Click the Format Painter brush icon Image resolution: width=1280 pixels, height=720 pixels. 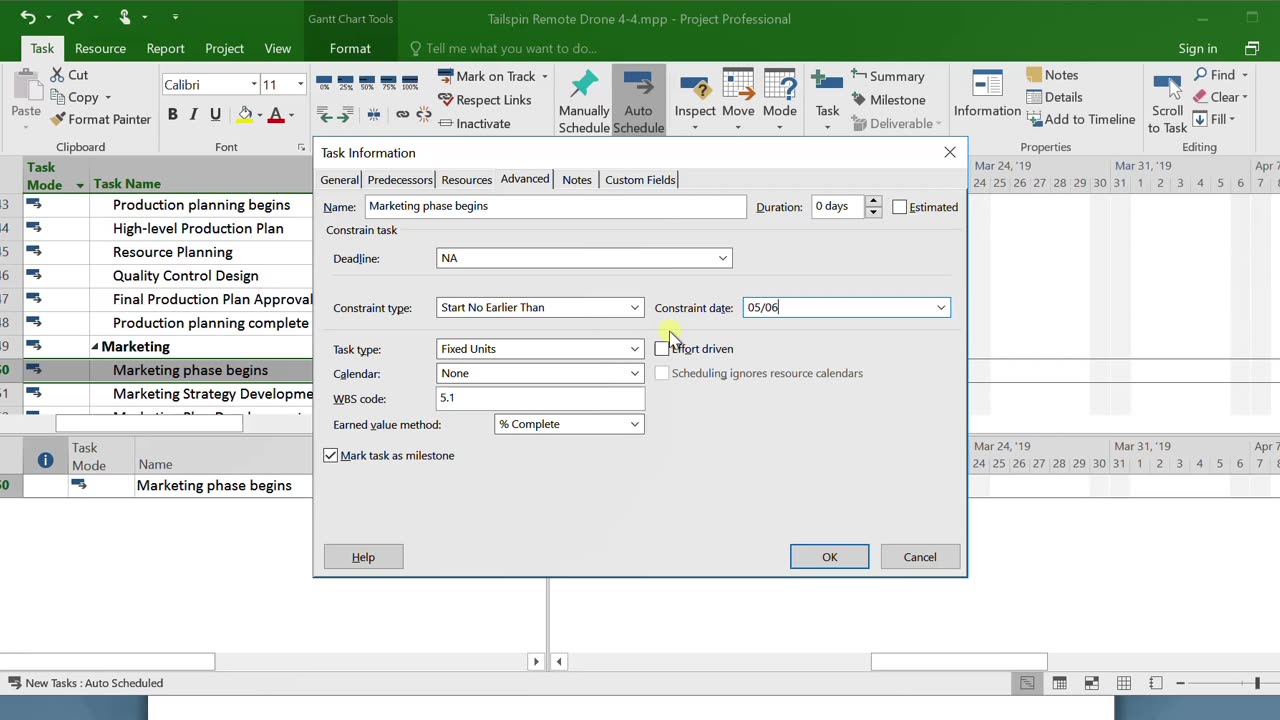click(x=58, y=119)
